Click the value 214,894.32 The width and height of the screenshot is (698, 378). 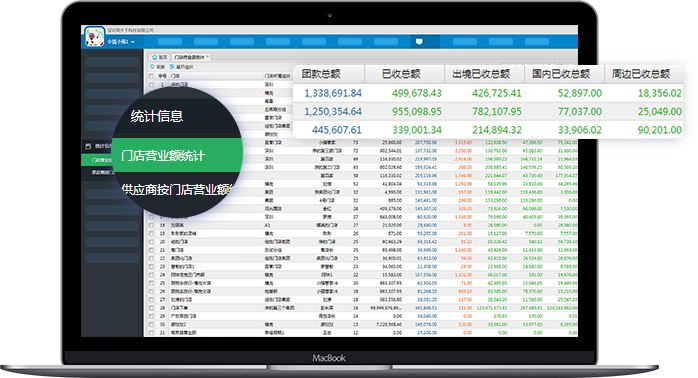pyautogui.click(x=497, y=130)
